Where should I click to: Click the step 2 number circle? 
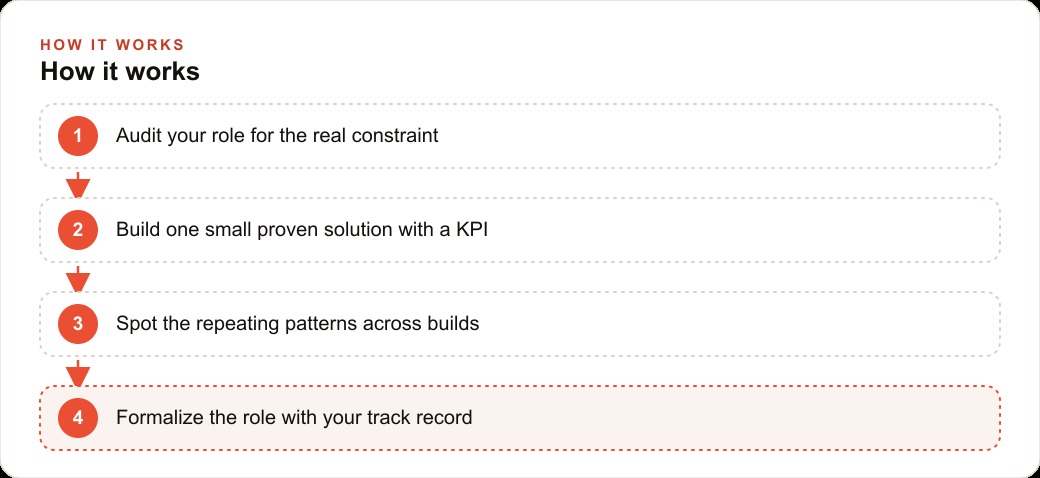coord(78,230)
